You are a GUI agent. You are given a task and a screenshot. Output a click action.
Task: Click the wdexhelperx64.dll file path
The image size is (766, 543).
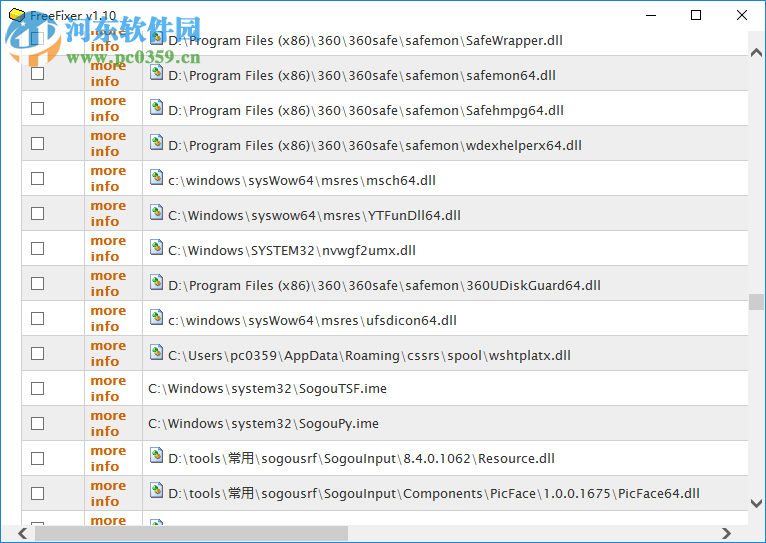[375, 146]
